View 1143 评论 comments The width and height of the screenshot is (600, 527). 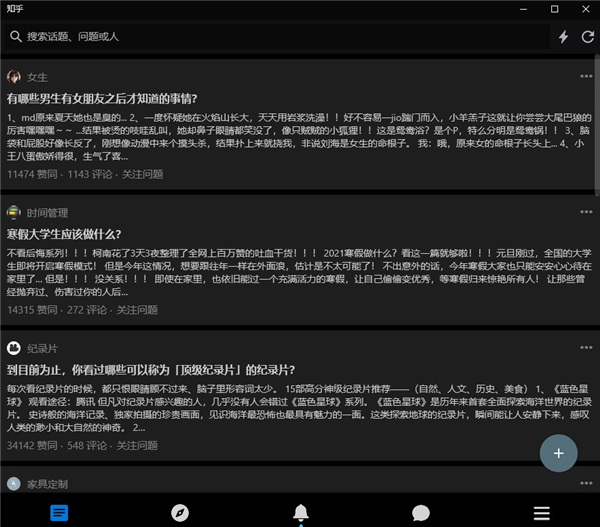coord(90,175)
